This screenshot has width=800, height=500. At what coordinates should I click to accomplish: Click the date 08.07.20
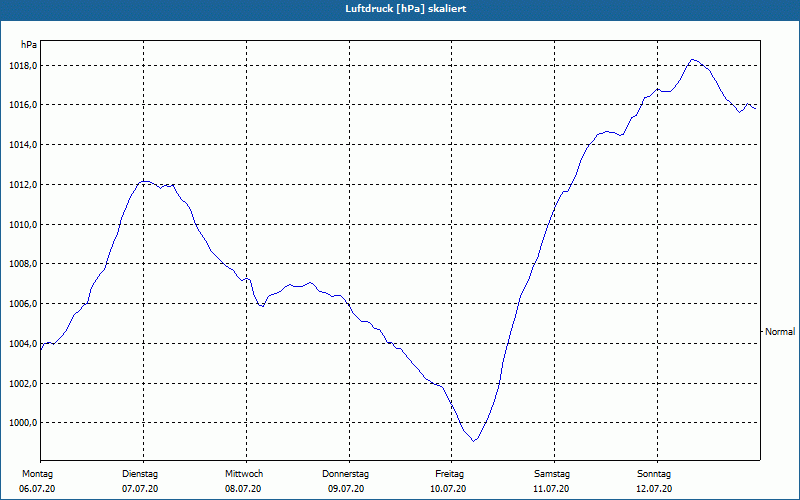click(x=243, y=489)
